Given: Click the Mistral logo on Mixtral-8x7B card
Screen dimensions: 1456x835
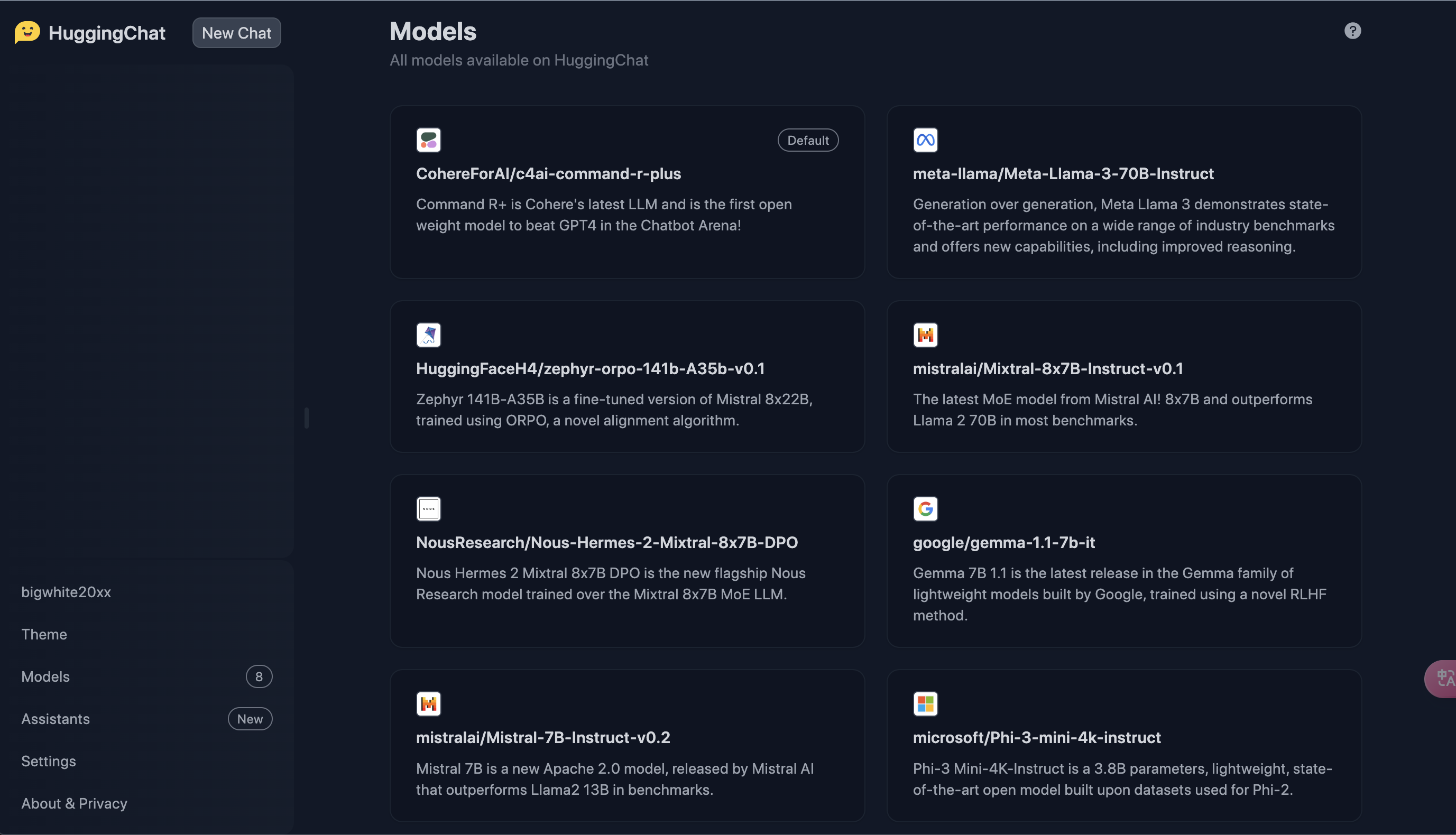Looking at the screenshot, I should (x=925, y=335).
